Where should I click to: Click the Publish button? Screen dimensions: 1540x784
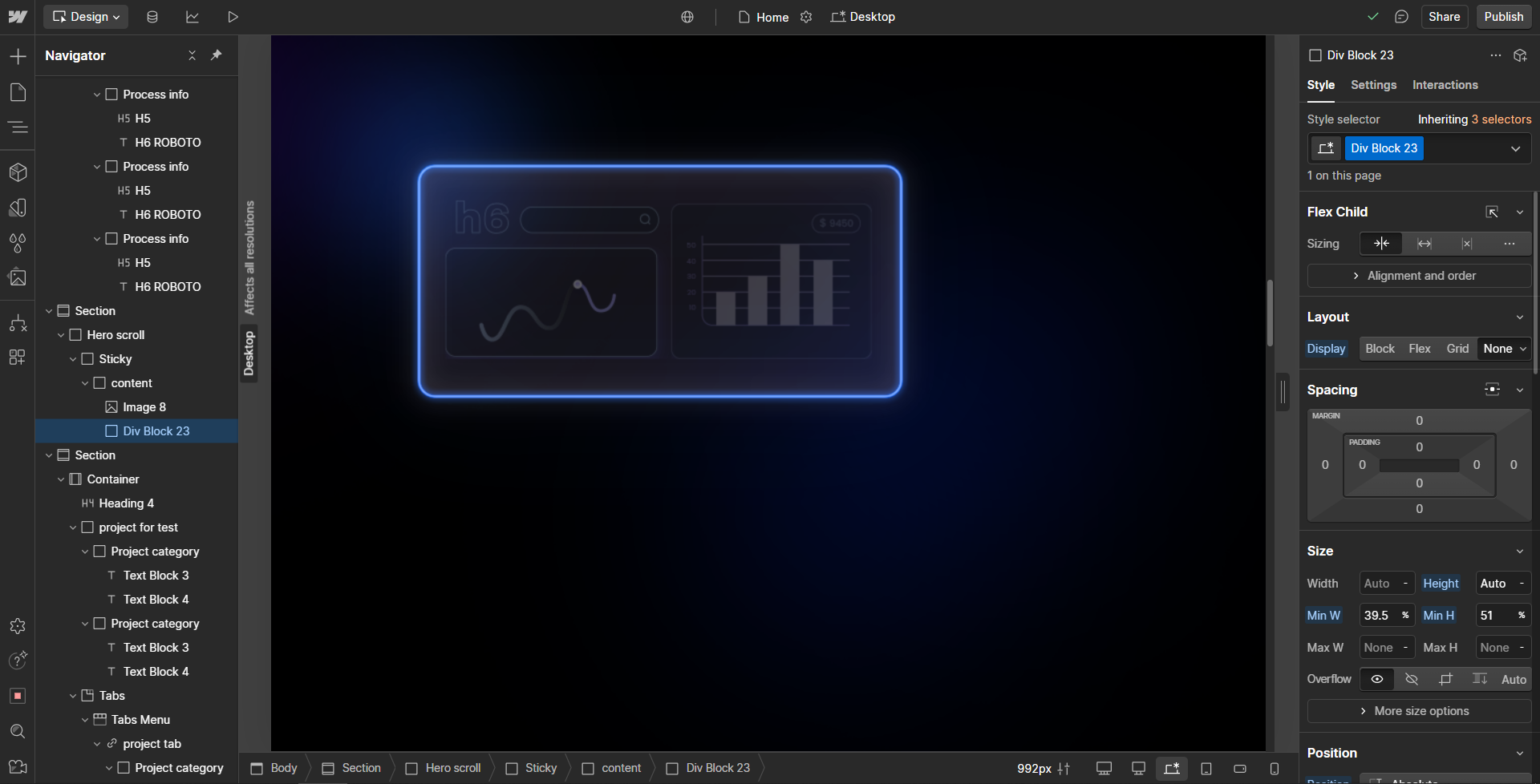[1503, 16]
